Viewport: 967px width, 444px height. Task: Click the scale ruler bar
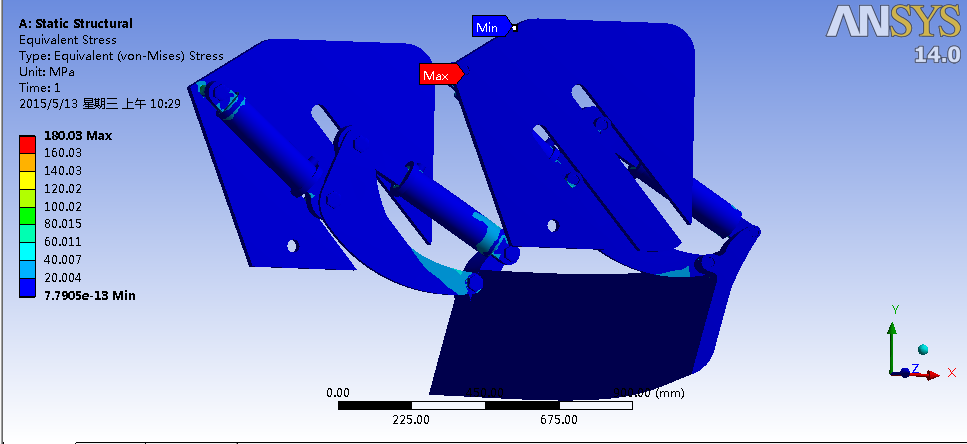[485, 405]
